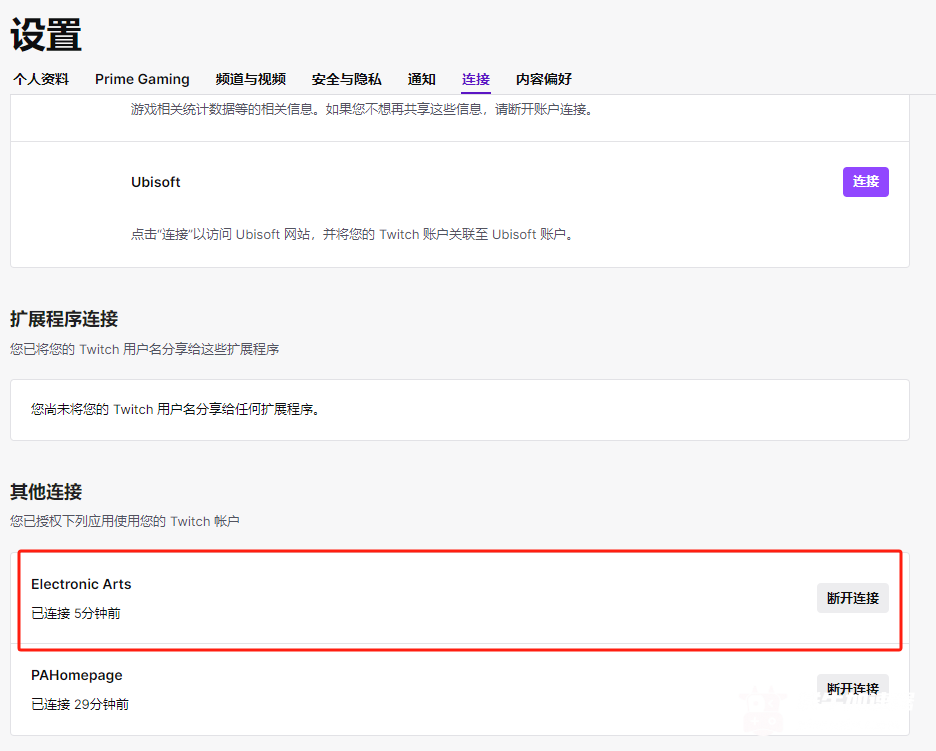The width and height of the screenshot is (936, 751).
Task: Select the 通知 tab
Action: click(x=421, y=79)
